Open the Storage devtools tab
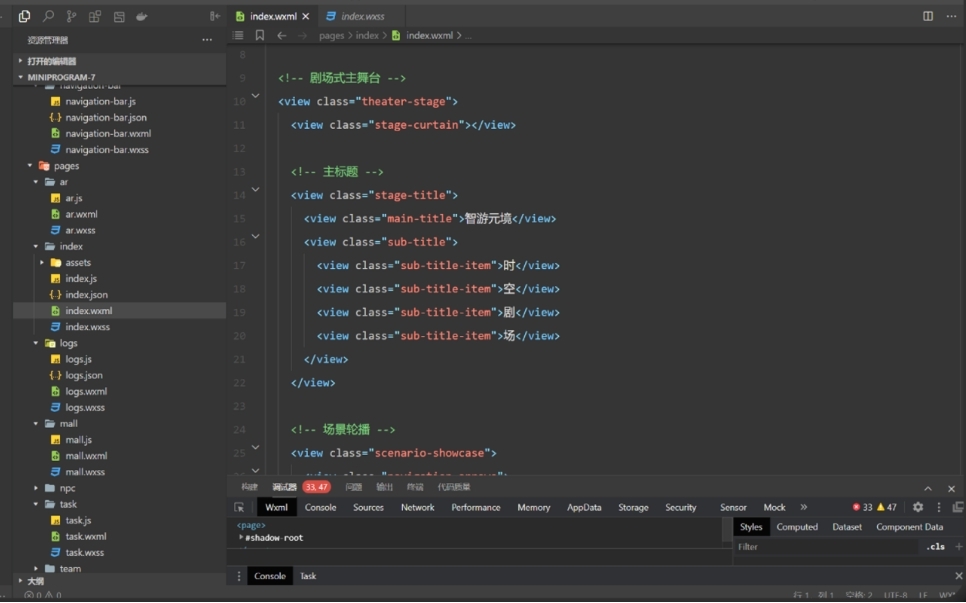The width and height of the screenshot is (966, 603). coord(633,508)
